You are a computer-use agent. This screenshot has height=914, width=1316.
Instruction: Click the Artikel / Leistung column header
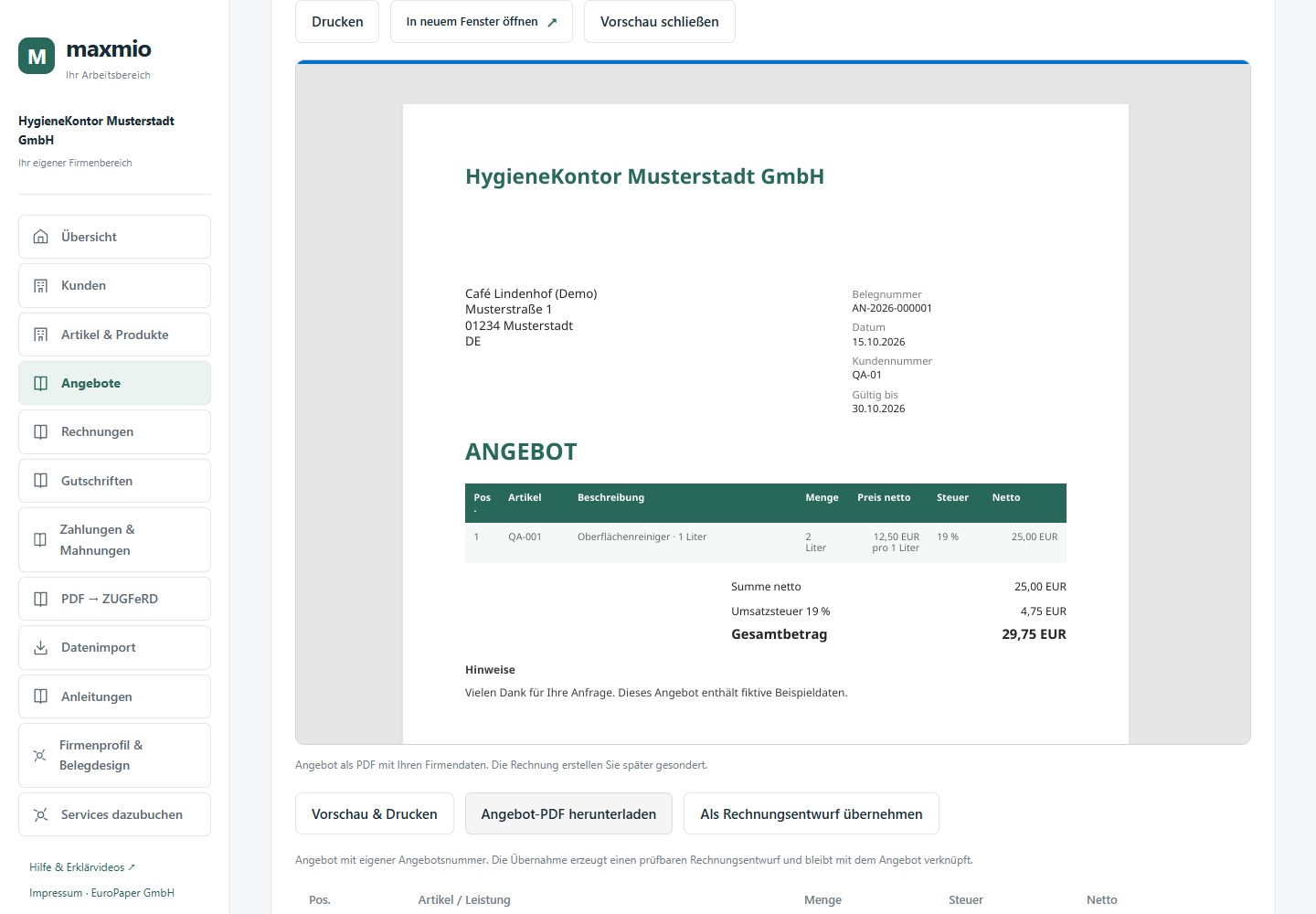click(x=464, y=900)
